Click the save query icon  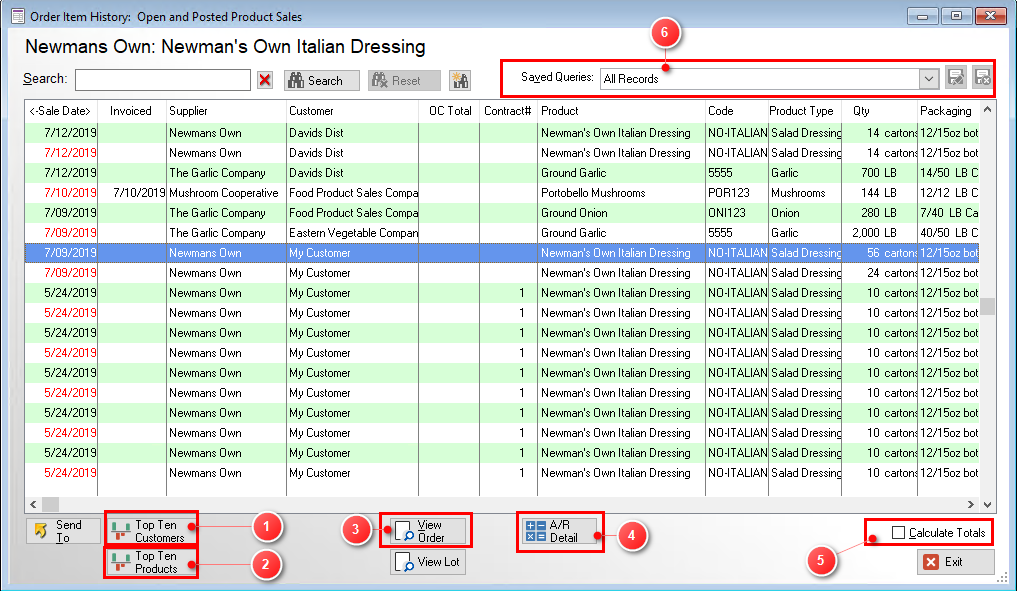click(955, 78)
